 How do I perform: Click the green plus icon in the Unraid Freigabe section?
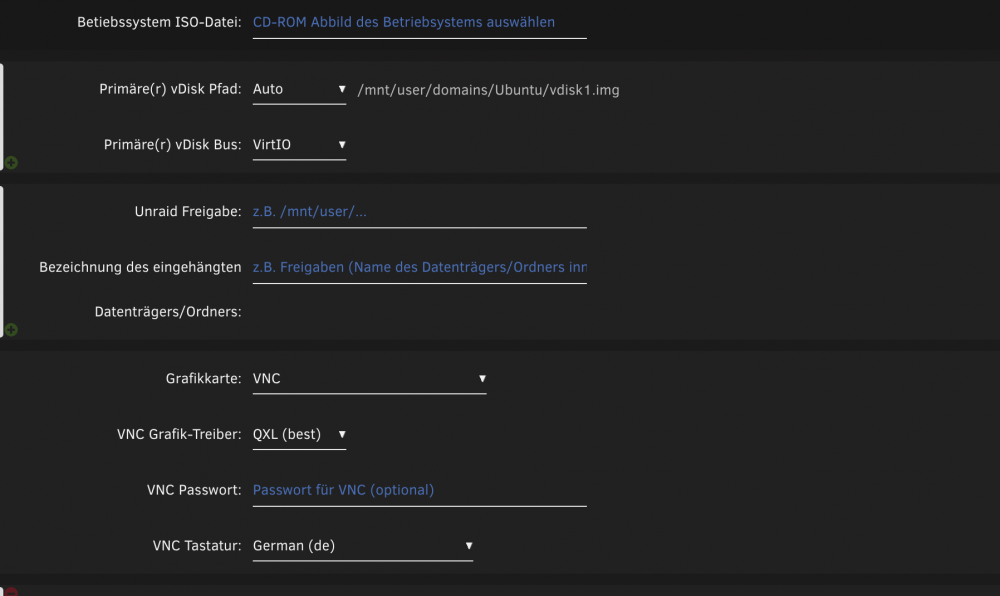(x=11, y=330)
